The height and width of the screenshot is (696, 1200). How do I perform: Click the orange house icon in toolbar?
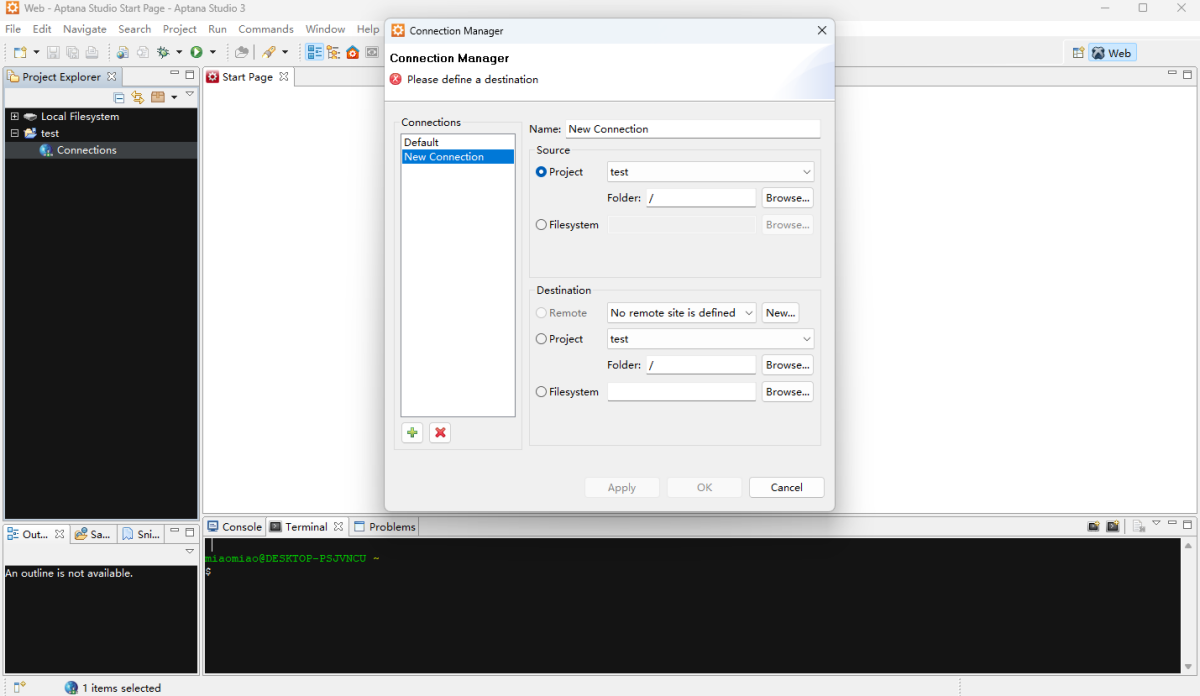click(x=352, y=52)
